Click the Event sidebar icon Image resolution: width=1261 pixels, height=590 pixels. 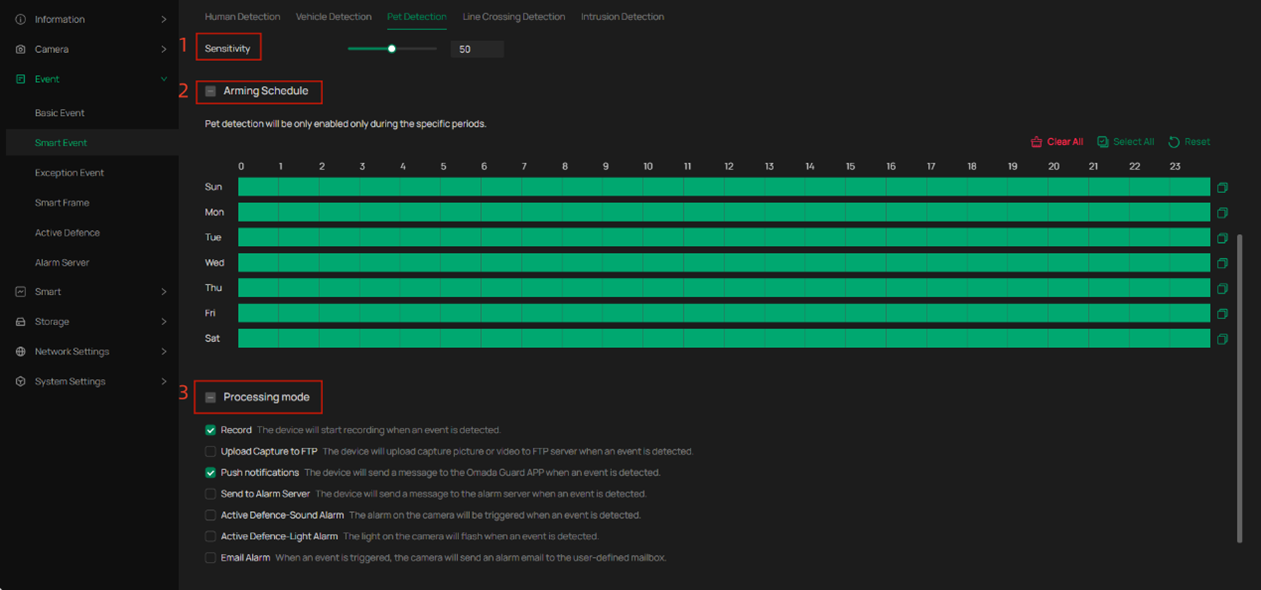(x=20, y=79)
